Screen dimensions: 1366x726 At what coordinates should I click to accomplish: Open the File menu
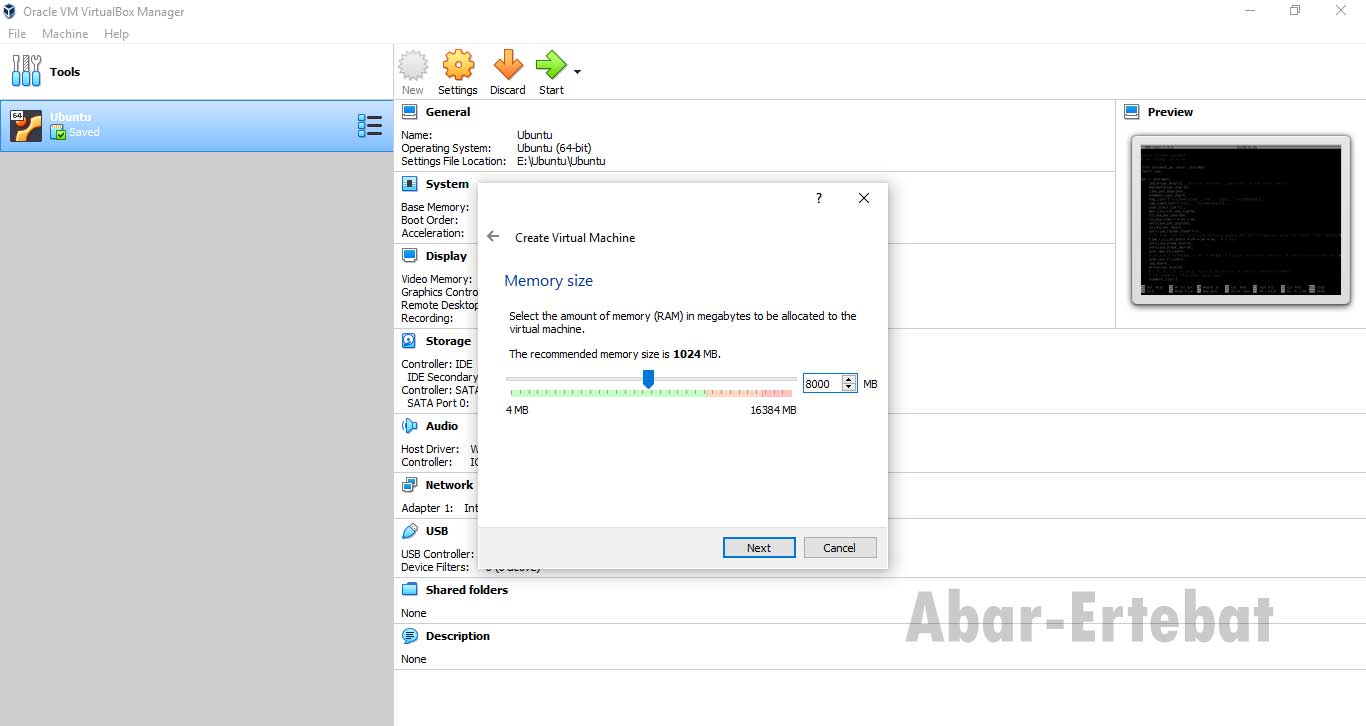[x=17, y=34]
